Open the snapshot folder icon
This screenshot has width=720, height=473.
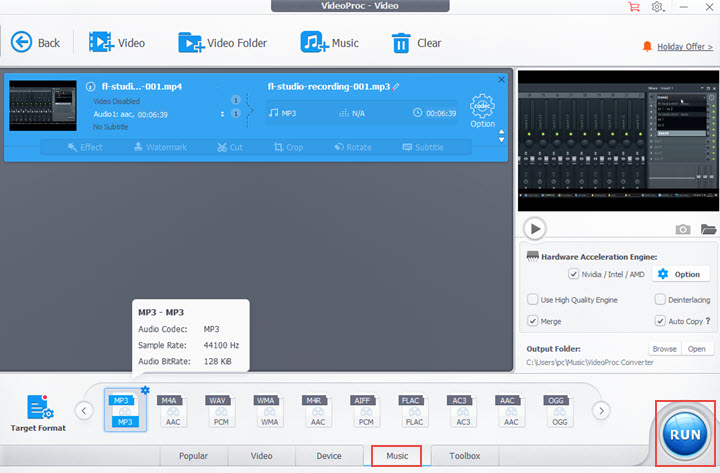pos(709,229)
